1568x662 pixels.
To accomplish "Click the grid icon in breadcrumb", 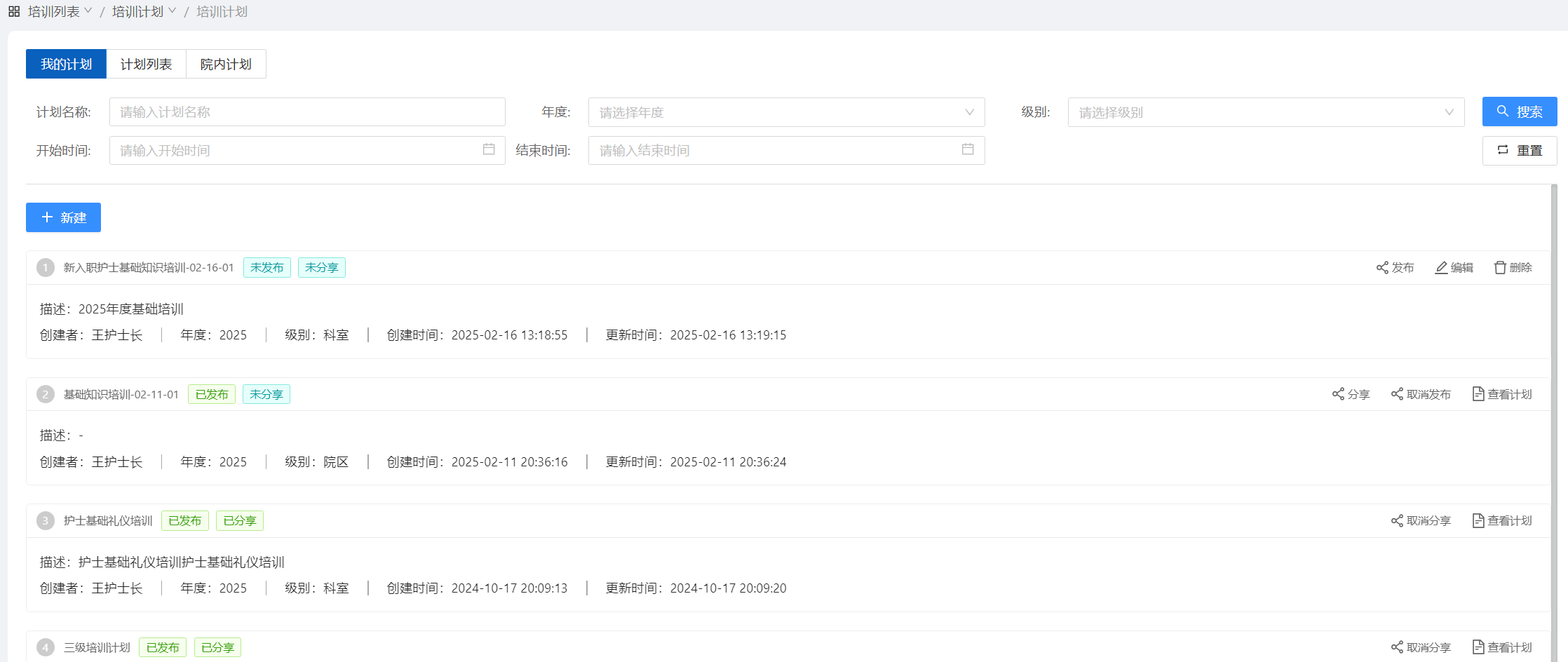I will 14,12.
